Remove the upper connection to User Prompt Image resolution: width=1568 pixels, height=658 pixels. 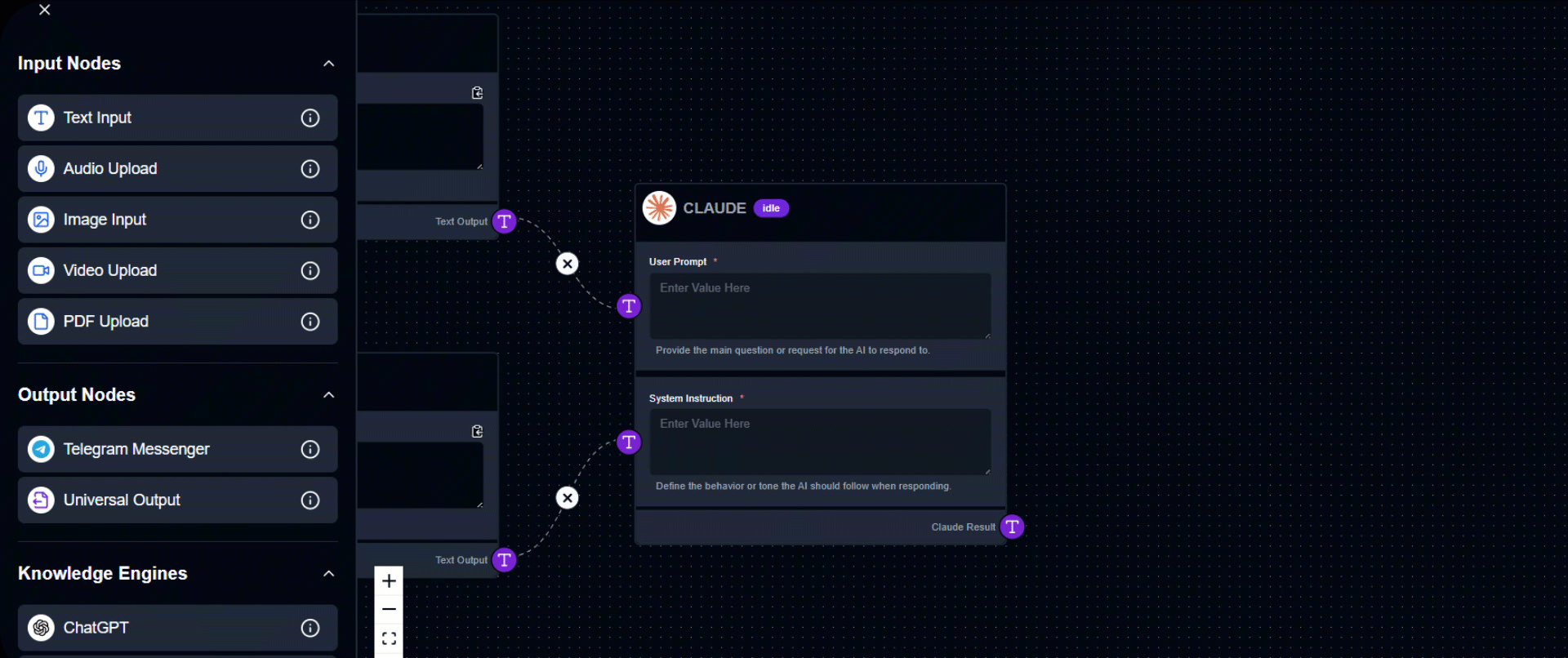[x=567, y=264]
